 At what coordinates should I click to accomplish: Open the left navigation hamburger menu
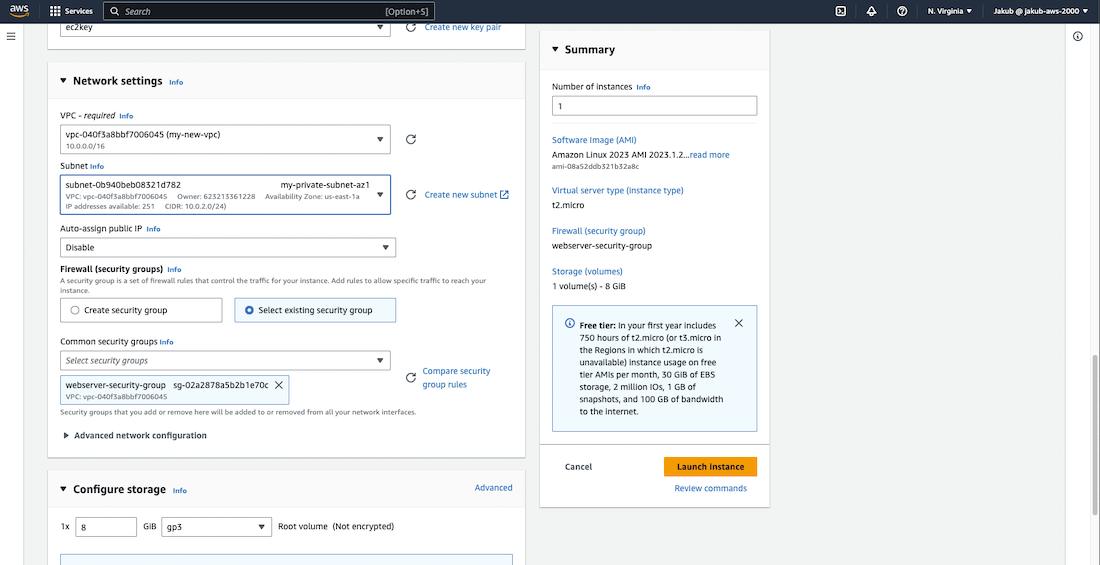click(11, 36)
